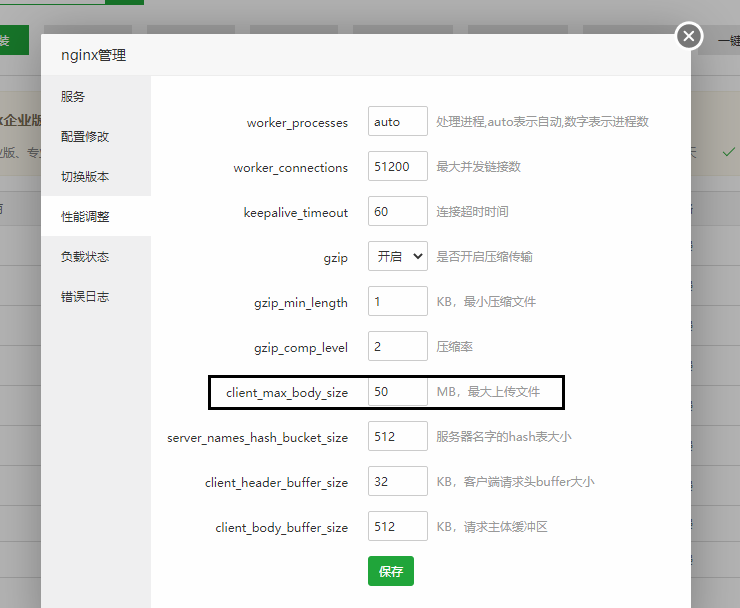Click the green button at top-left edge
Image resolution: width=740 pixels, height=608 pixels.
(12, 41)
